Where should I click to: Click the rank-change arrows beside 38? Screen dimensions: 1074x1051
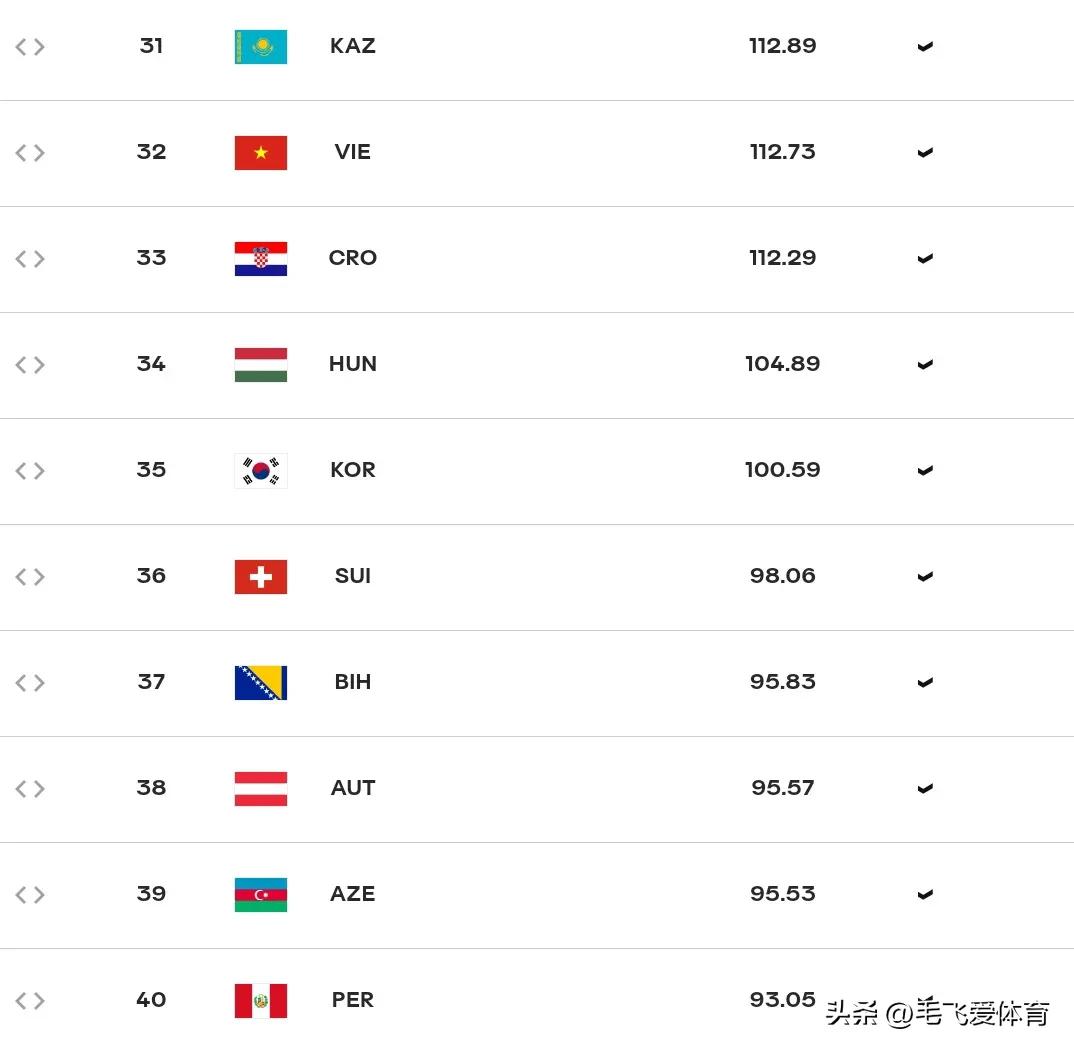[30, 789]
